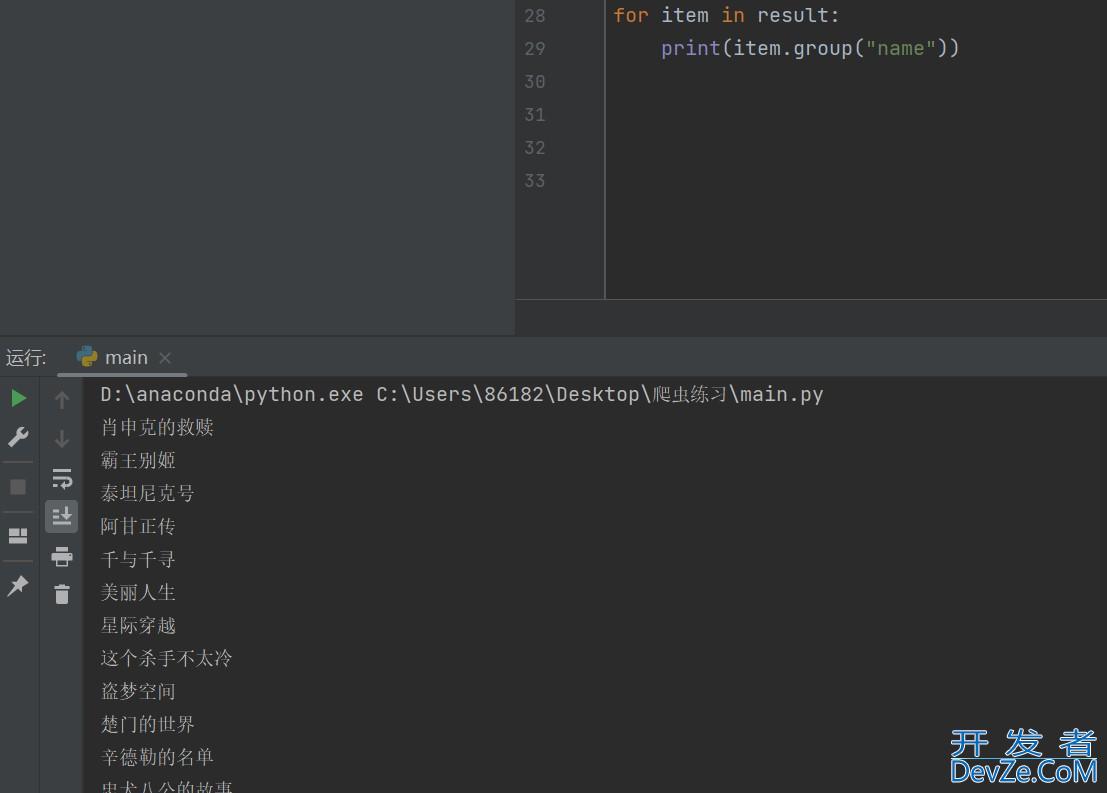Click the Restore Layout icon in Run panel

[x=18, y=536]
